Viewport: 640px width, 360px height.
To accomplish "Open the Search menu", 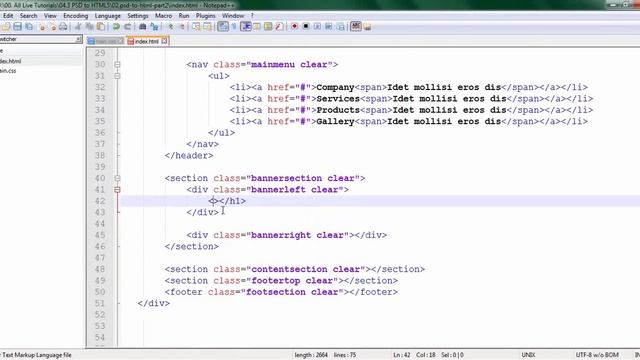I will [29, 16].
